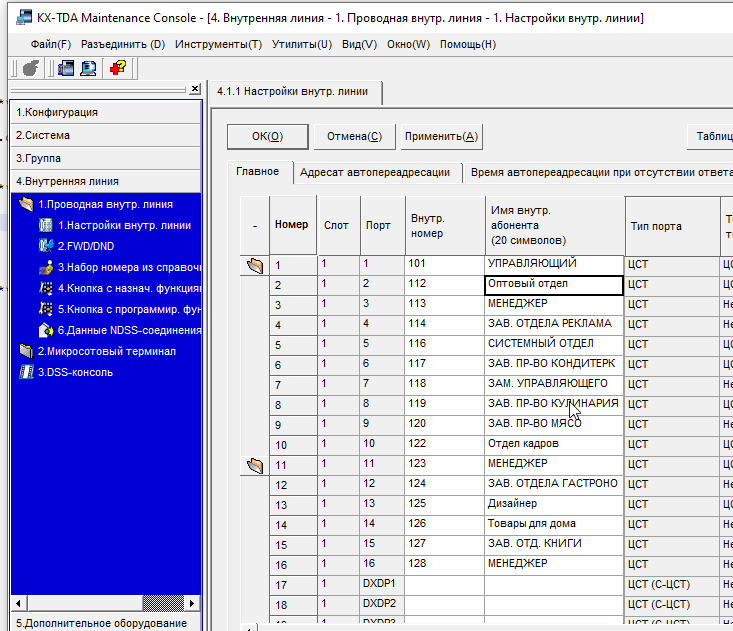Image resolution: width=733 pixels, height=631 pixels.
Task: Click the Набор номера из справочника icon
Action: coord(46,267)
